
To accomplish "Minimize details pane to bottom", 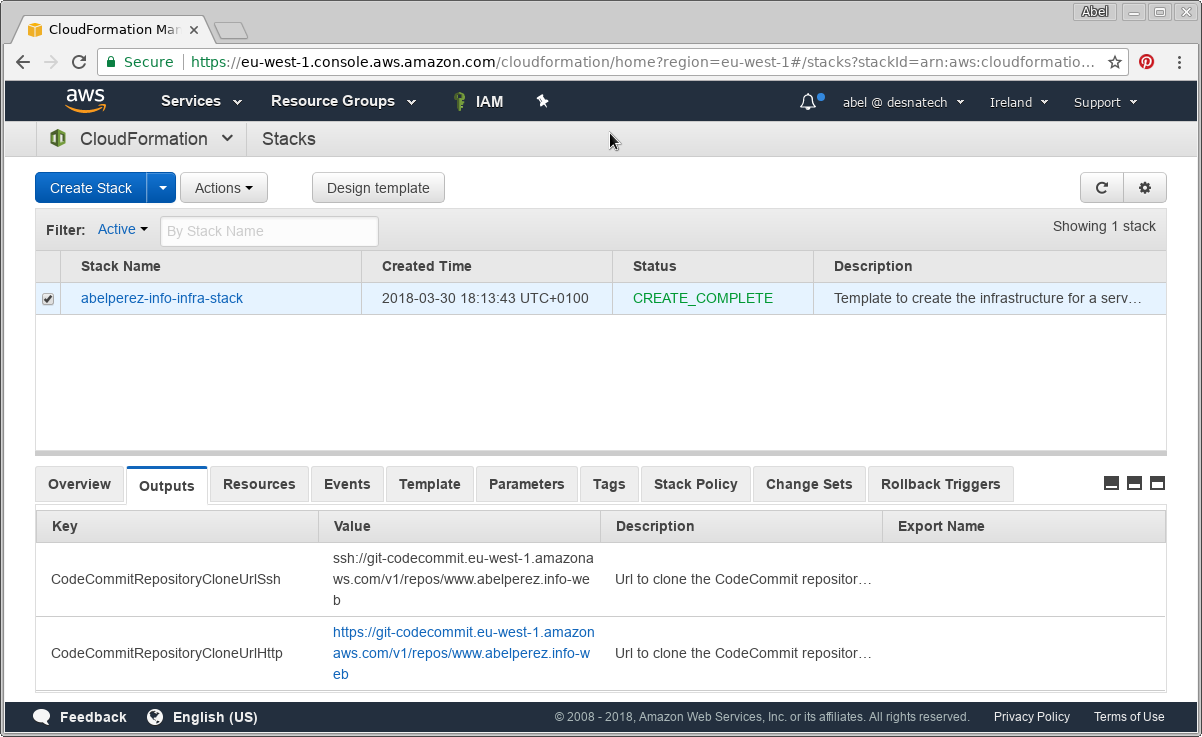I will pyautogui.click(x=1111, y=484).
